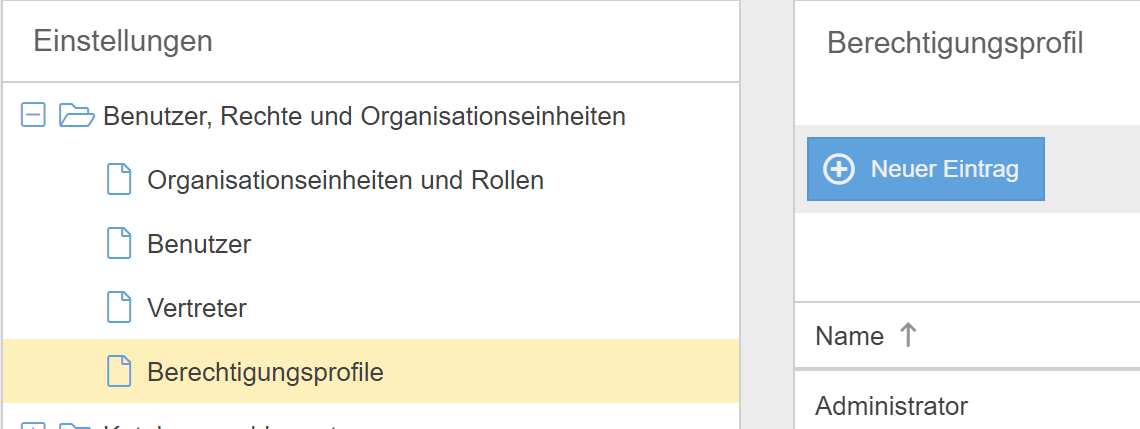The height and width of the screenshot is (429, 1140).
Task: Click the document icon for Organisationseinheiten und Rollen
Action: point(119,180)
